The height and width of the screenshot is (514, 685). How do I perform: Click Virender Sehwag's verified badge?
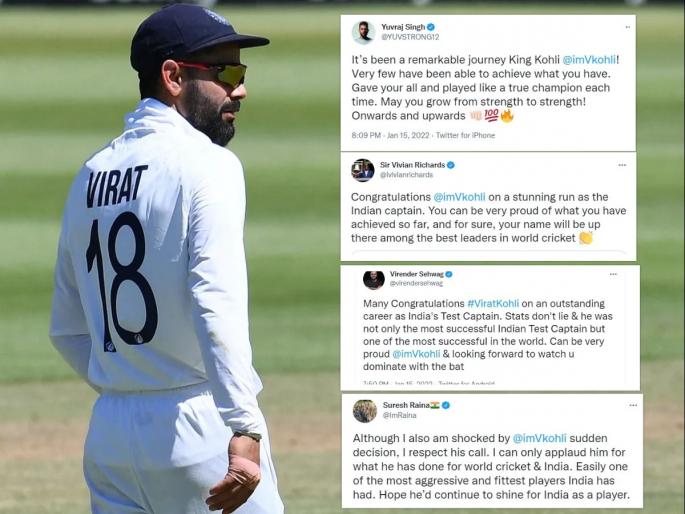(x=449, y=274)
